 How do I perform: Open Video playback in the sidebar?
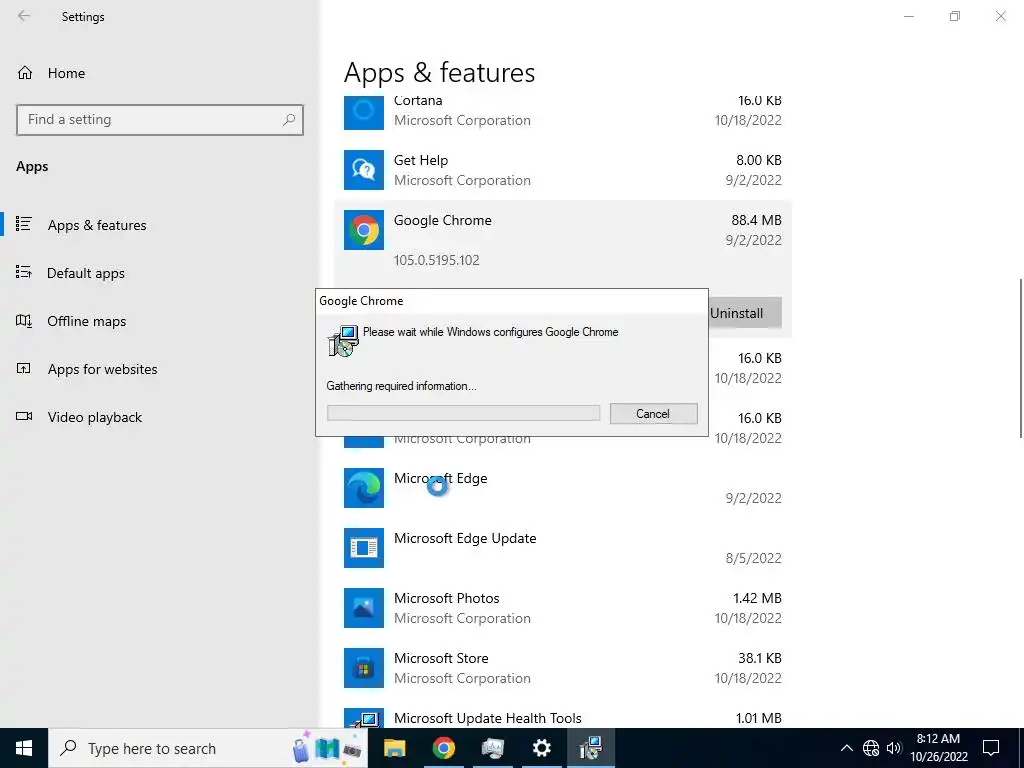point(95,417)
